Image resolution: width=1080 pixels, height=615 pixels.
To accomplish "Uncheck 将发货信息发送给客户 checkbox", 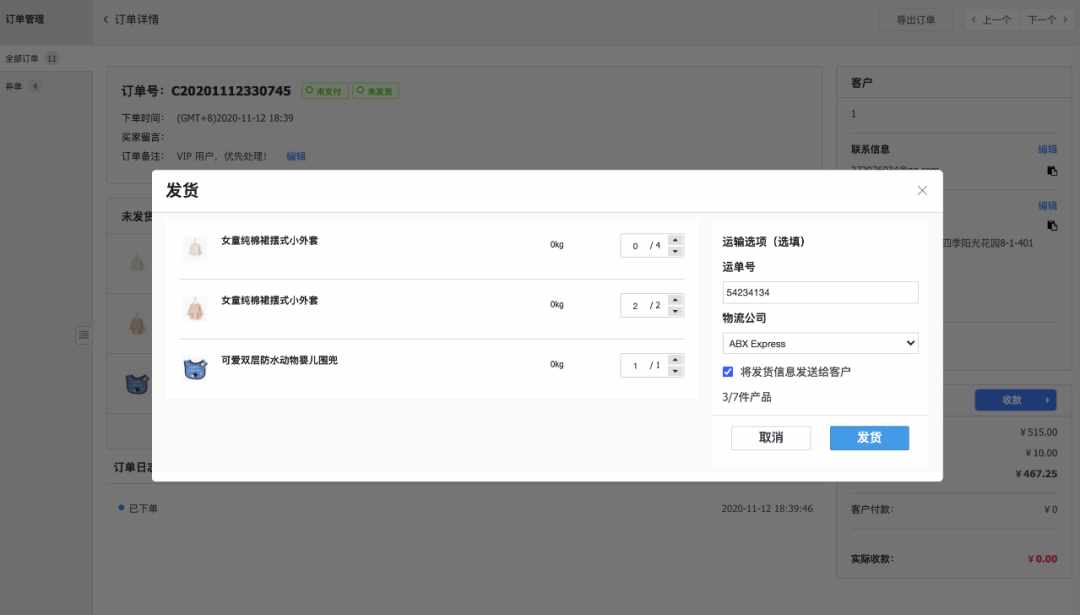I will tap(727, 372).
